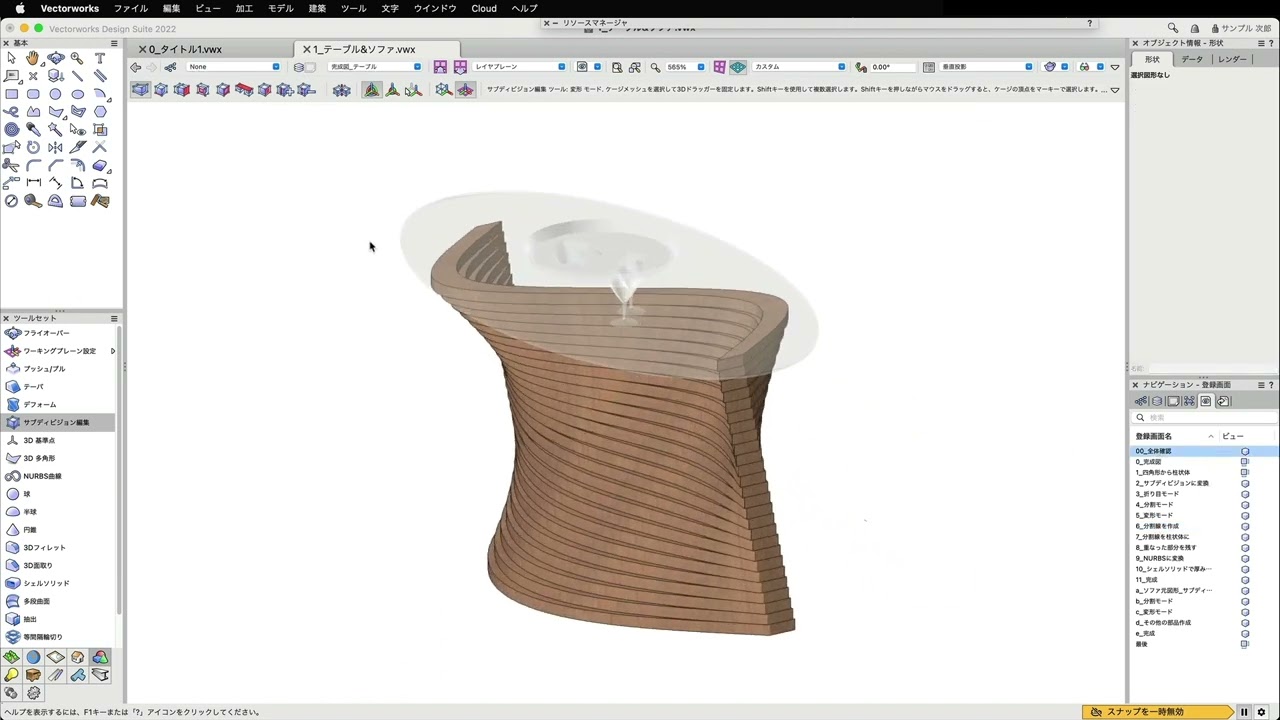Open the None class dropdown
This screenshot has width=1280, height=720.
point(233,67)
